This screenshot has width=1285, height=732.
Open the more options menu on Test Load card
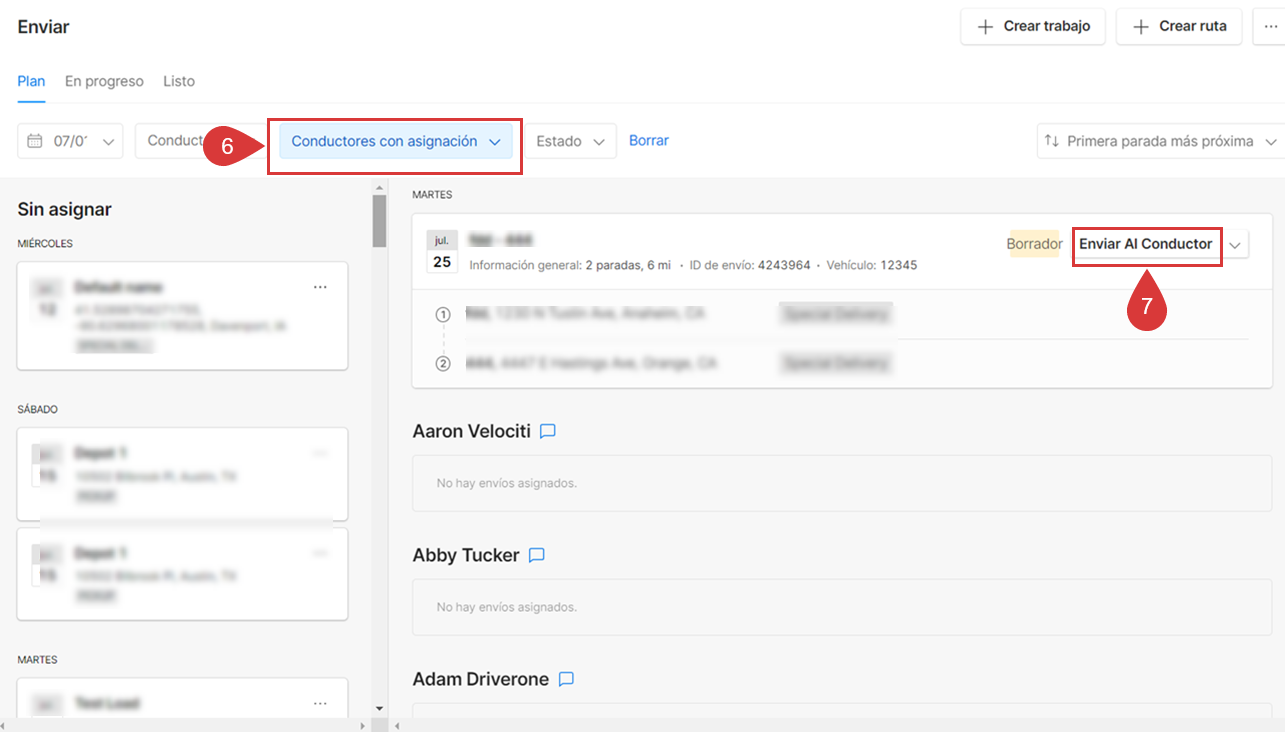click(x=320, y=703)
